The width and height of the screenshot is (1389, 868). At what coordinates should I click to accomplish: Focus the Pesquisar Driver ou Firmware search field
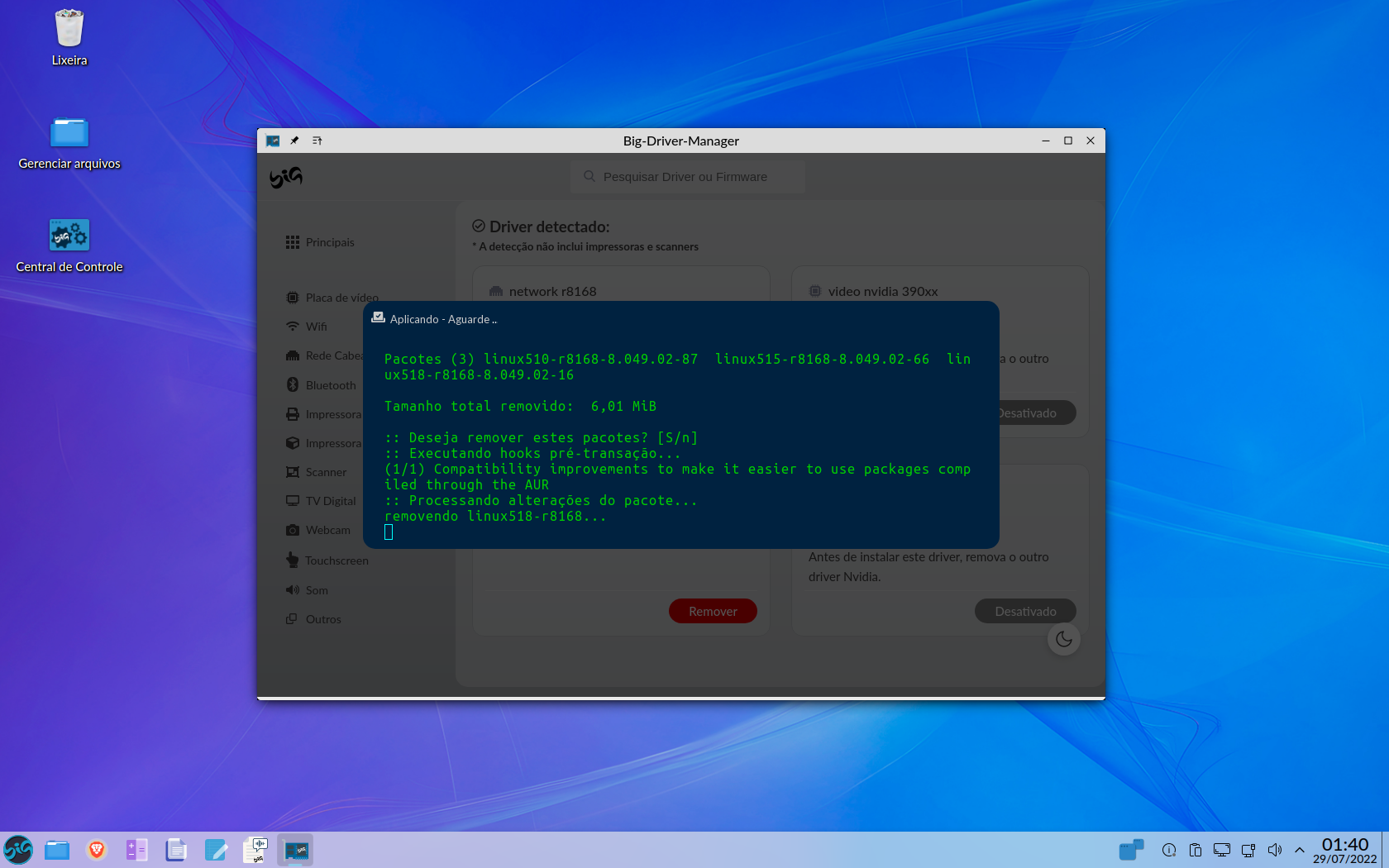688,177
